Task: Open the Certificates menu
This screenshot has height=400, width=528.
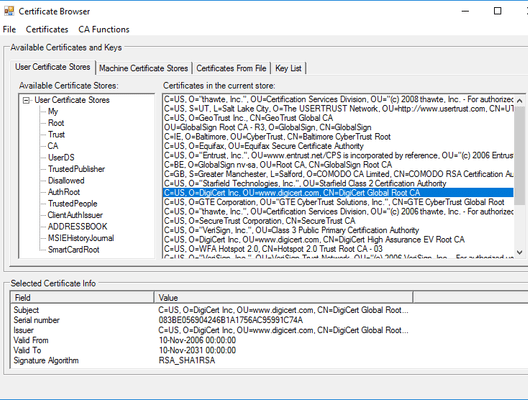Action: 47,30
